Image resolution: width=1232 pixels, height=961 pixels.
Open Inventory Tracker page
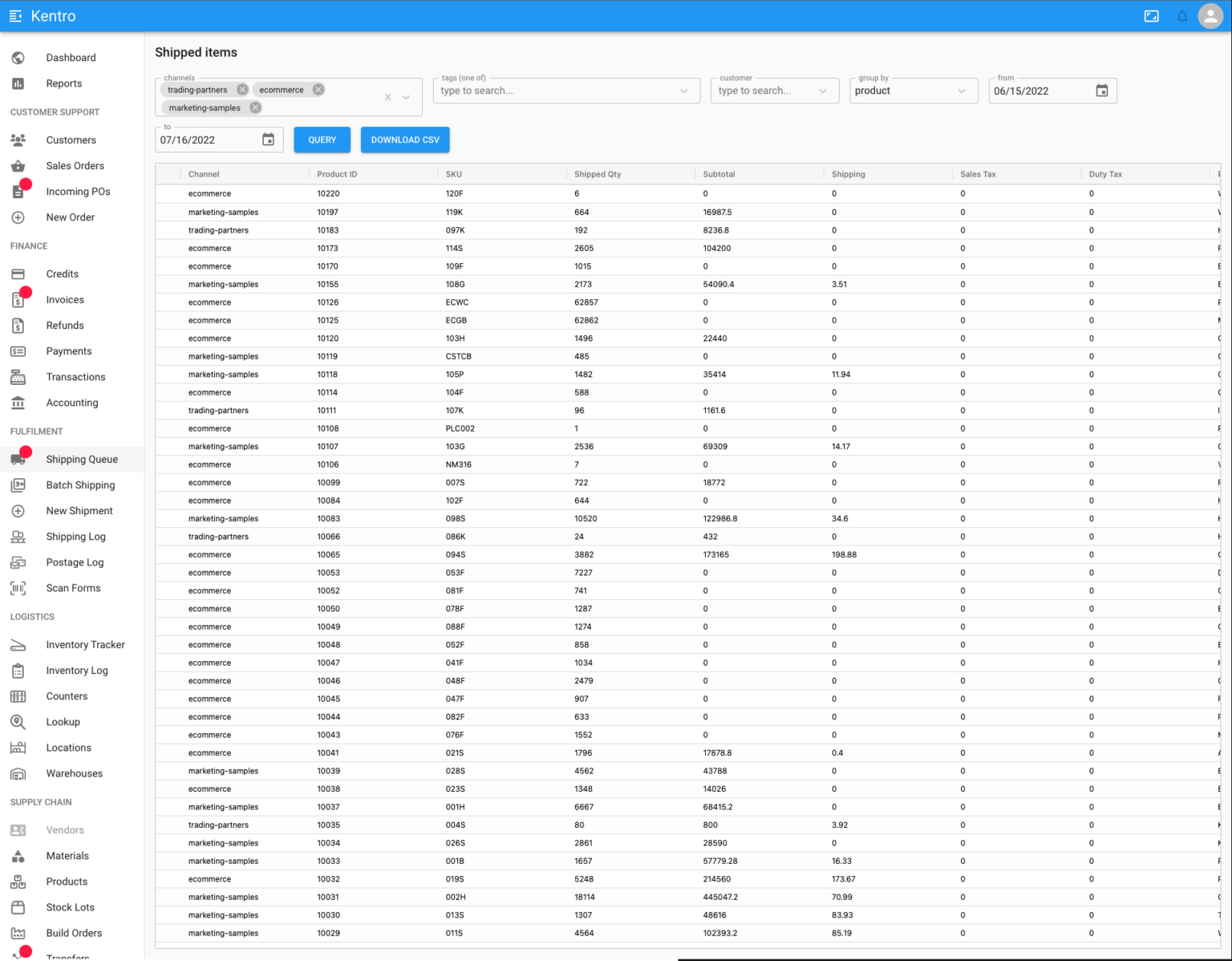click(85, 645)
